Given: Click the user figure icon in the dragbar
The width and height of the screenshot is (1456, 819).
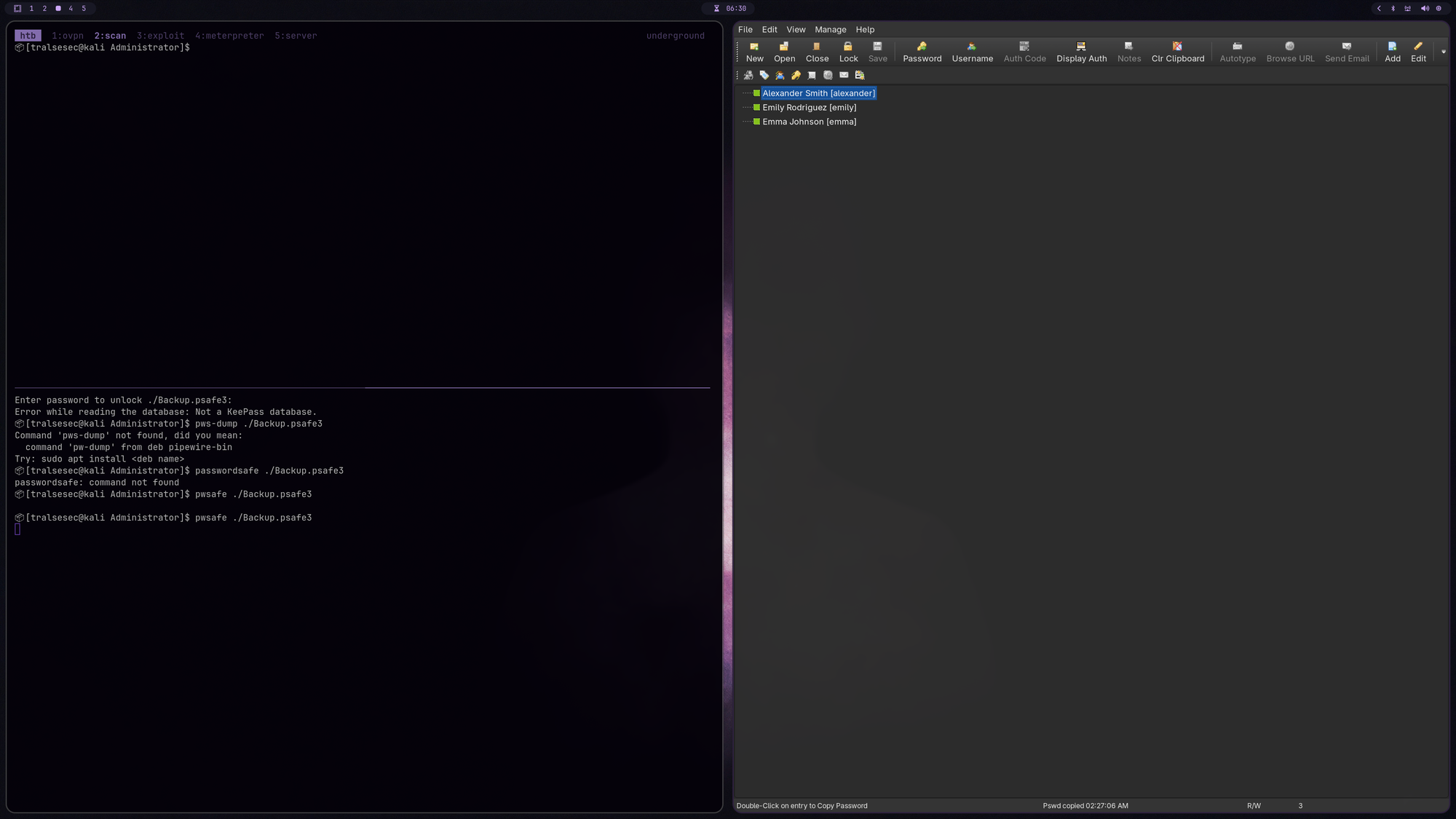Looking at the screenshot, I should (780, 75).
